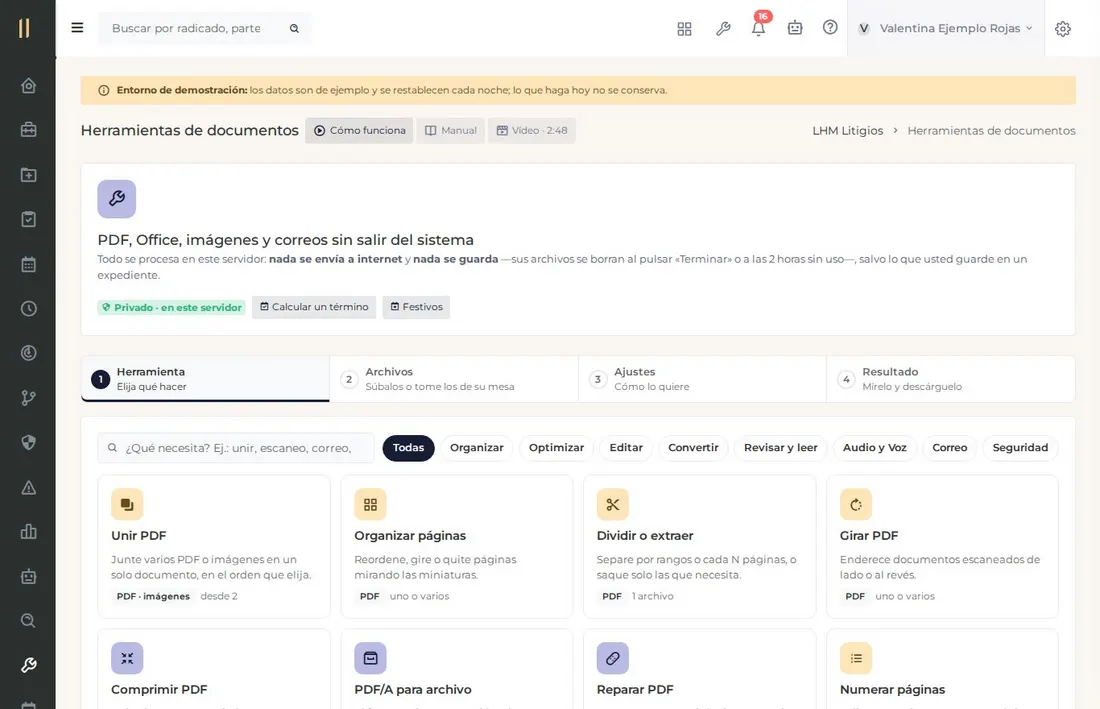Click the Organizar páginas grid icon
Viewport: 1100px width, 709px height.
point(370,504)
